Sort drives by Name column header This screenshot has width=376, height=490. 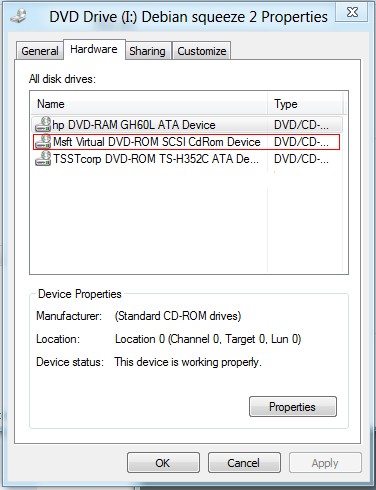(x=149, y=104)
